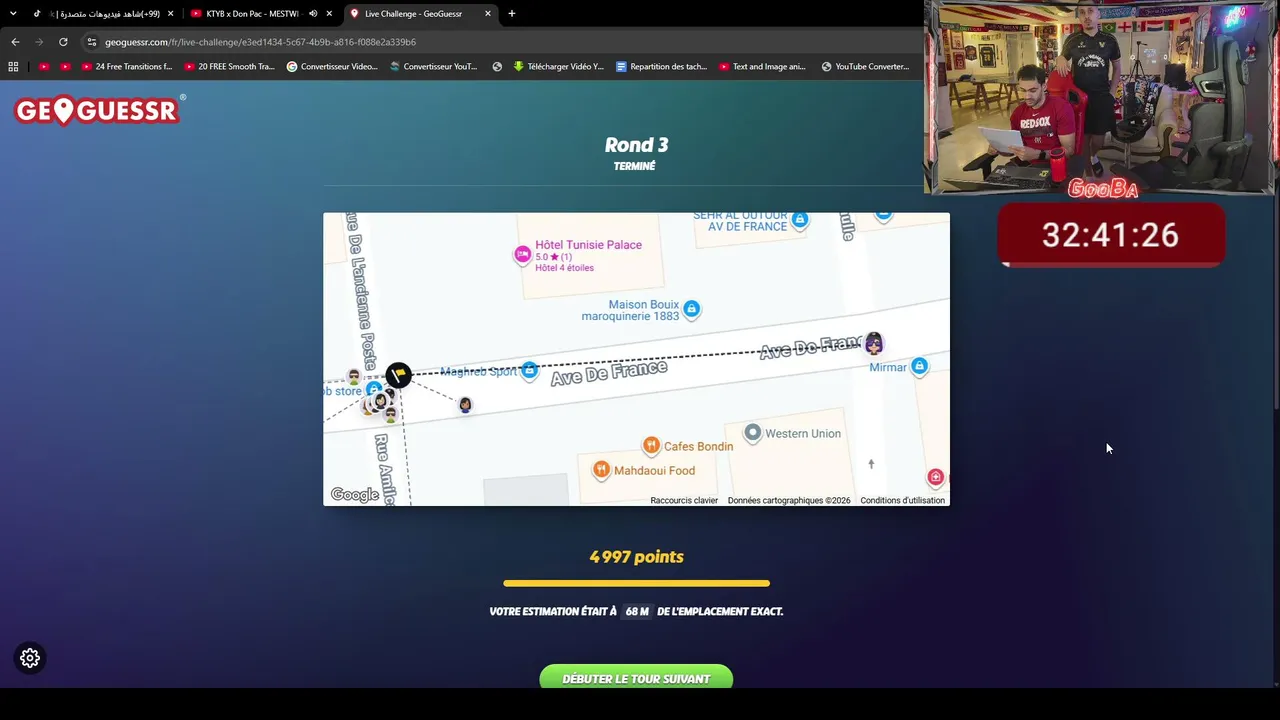Click the black flag location marker
Screen dimensions: 1280x720
[398, 375]
